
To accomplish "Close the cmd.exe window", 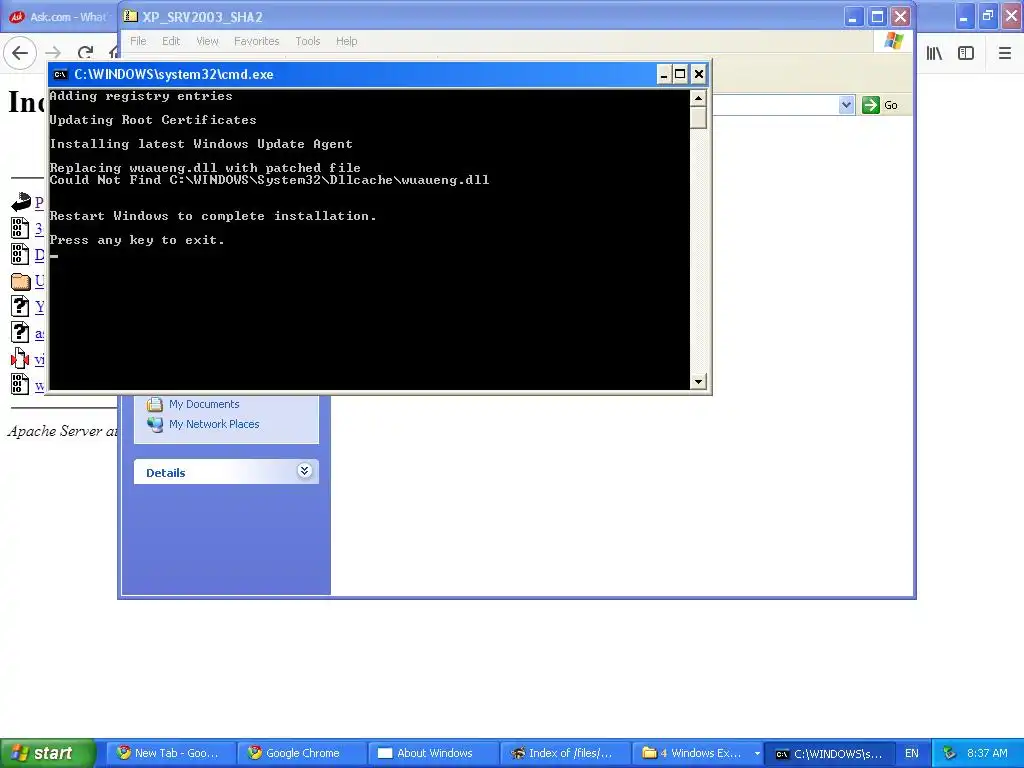I will [x=698, y=74].
